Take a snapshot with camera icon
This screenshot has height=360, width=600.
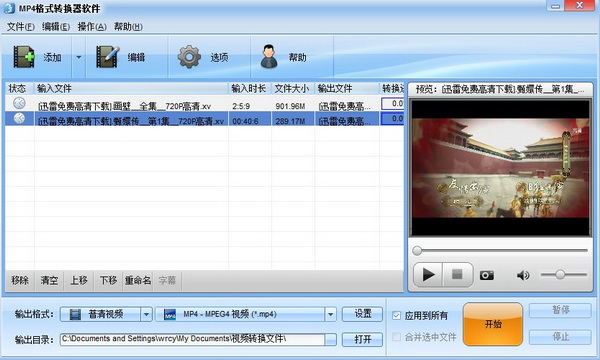tap(486, 275)
